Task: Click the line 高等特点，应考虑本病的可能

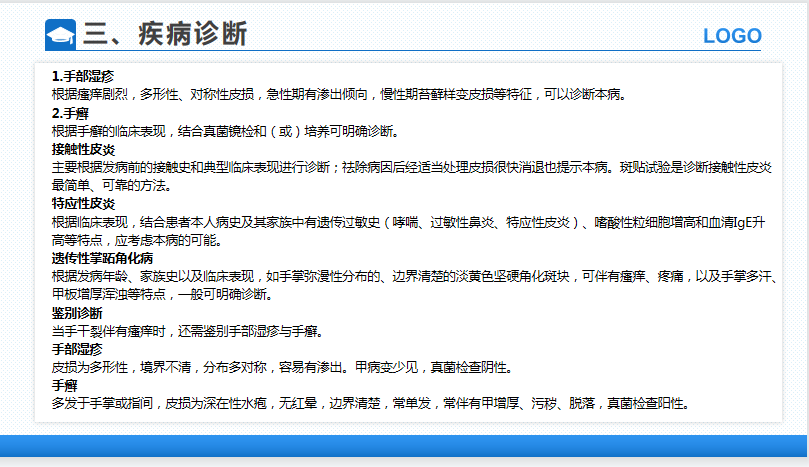Action: tap(137, 240)
